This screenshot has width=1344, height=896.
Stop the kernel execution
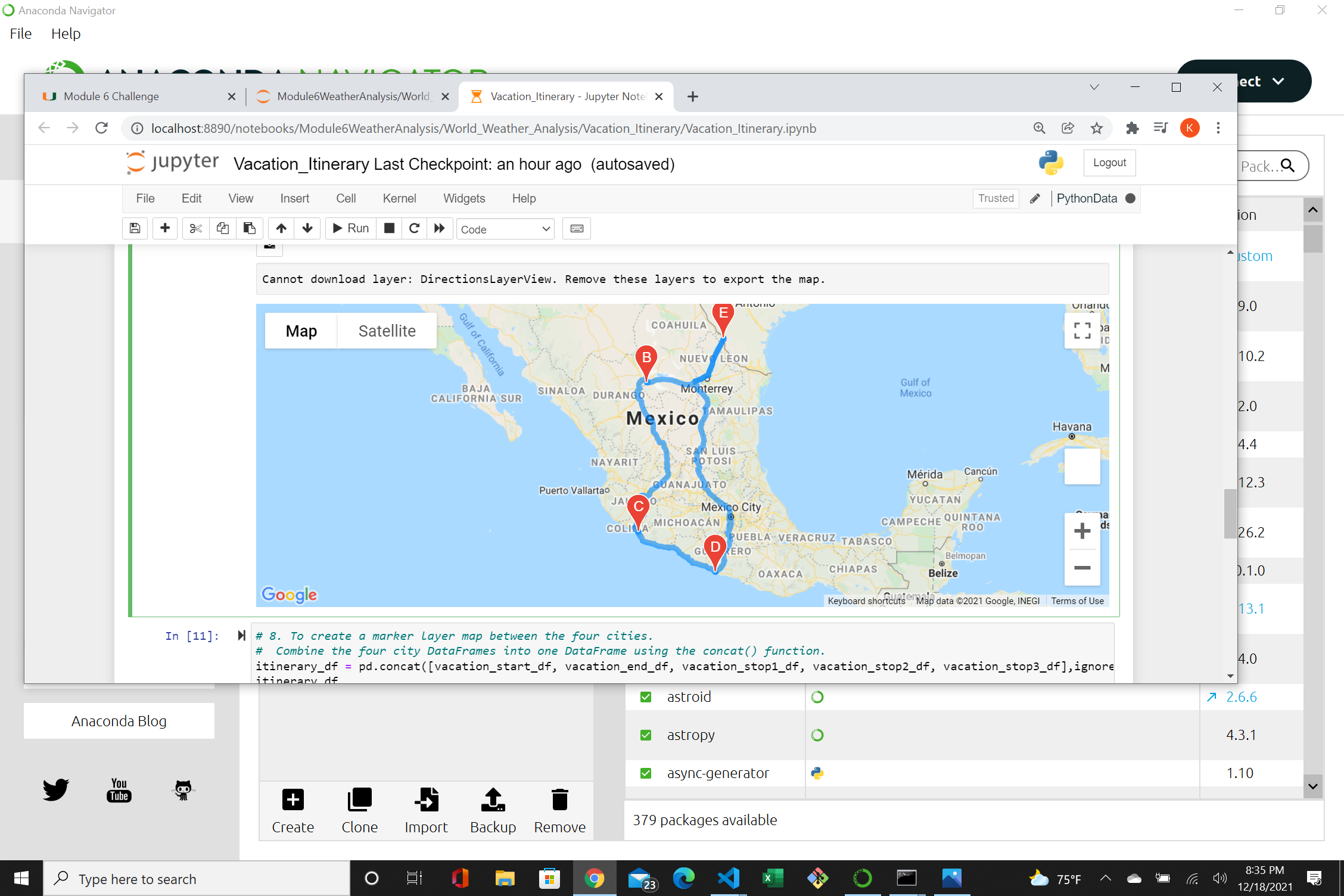[389, 228]
